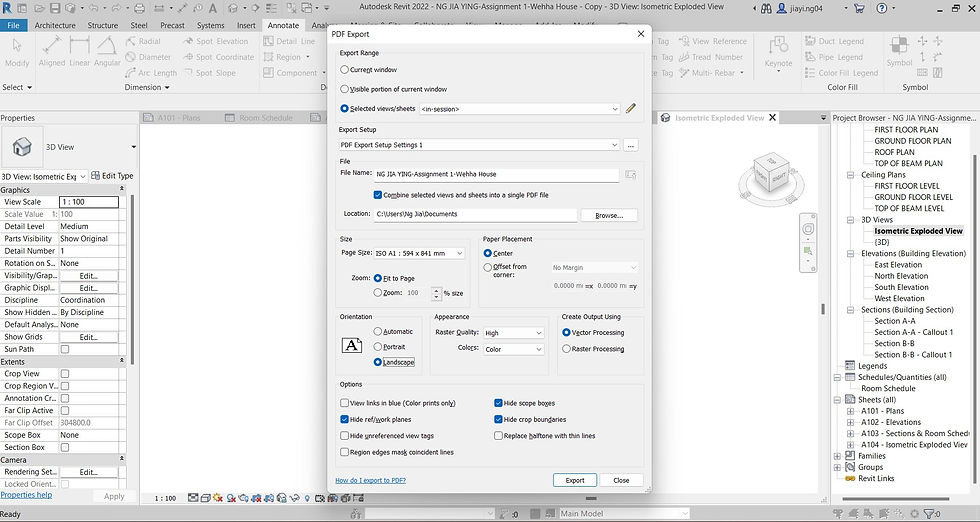Click the File Name input field
Image resolution: width=980 pixels, height=522 pixels.
pyautogui.click(x=496, y=174)
